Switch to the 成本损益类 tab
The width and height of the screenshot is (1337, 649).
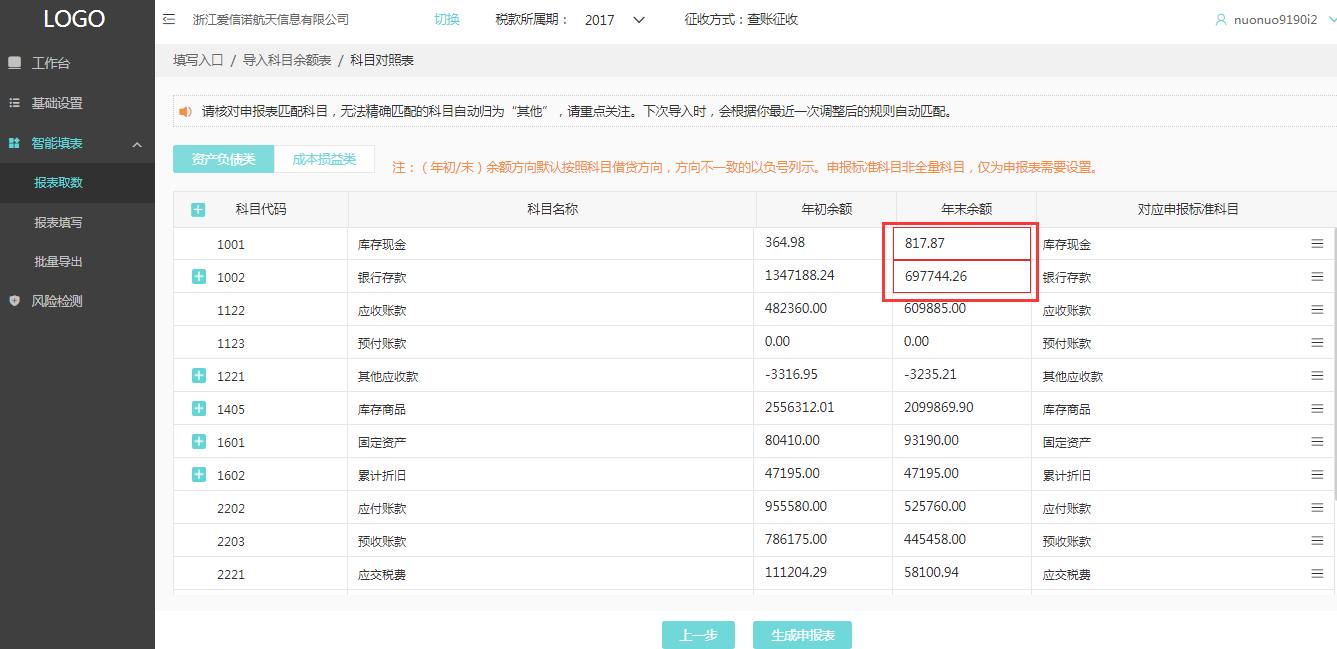(324, 159)
